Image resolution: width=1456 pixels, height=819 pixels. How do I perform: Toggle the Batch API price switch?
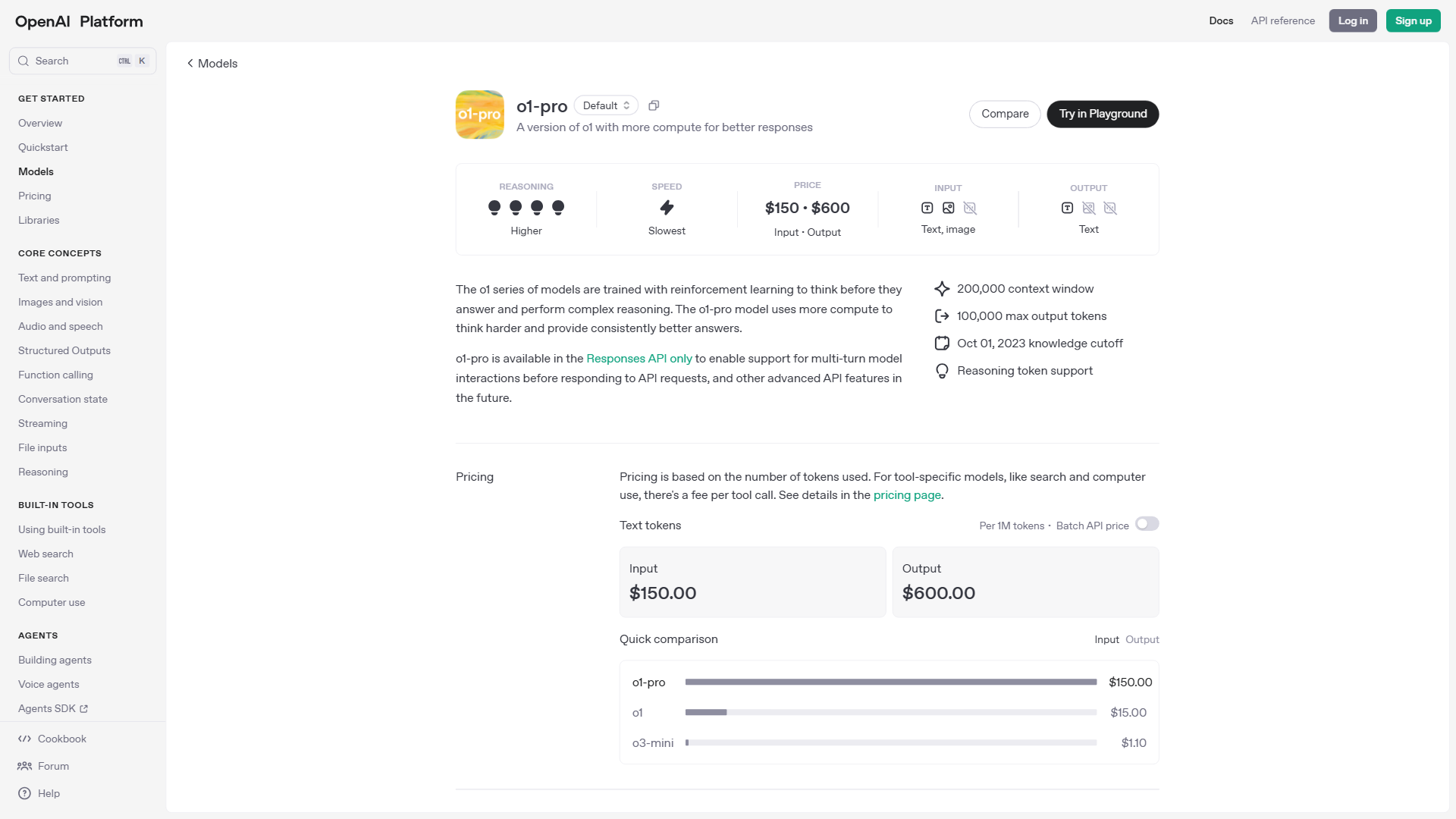pyautogui.click(x=1147, y=524)
